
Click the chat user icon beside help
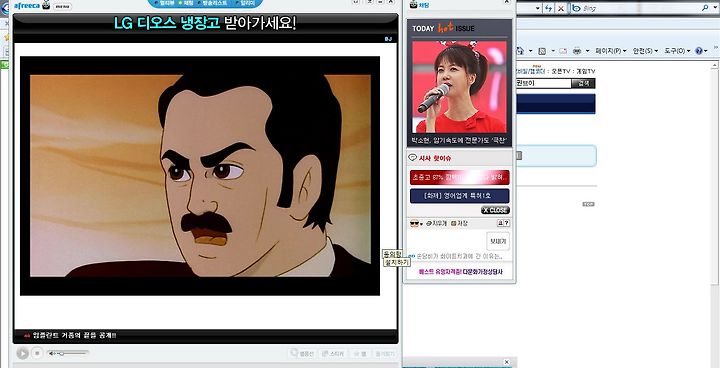(500, 223)
